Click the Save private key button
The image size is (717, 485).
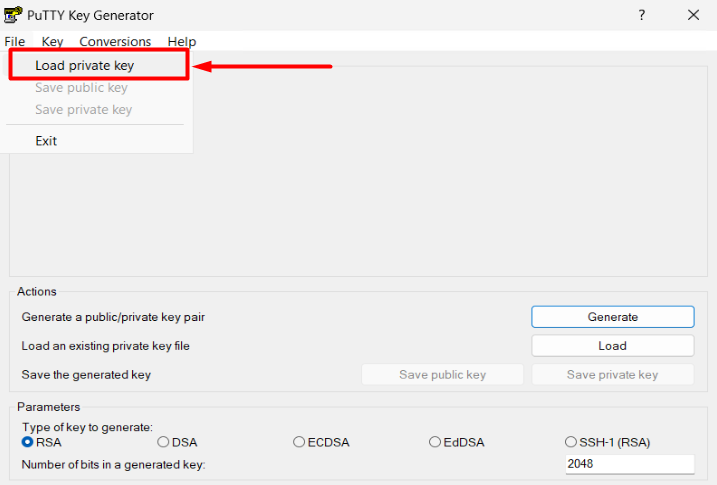point(613,375)
